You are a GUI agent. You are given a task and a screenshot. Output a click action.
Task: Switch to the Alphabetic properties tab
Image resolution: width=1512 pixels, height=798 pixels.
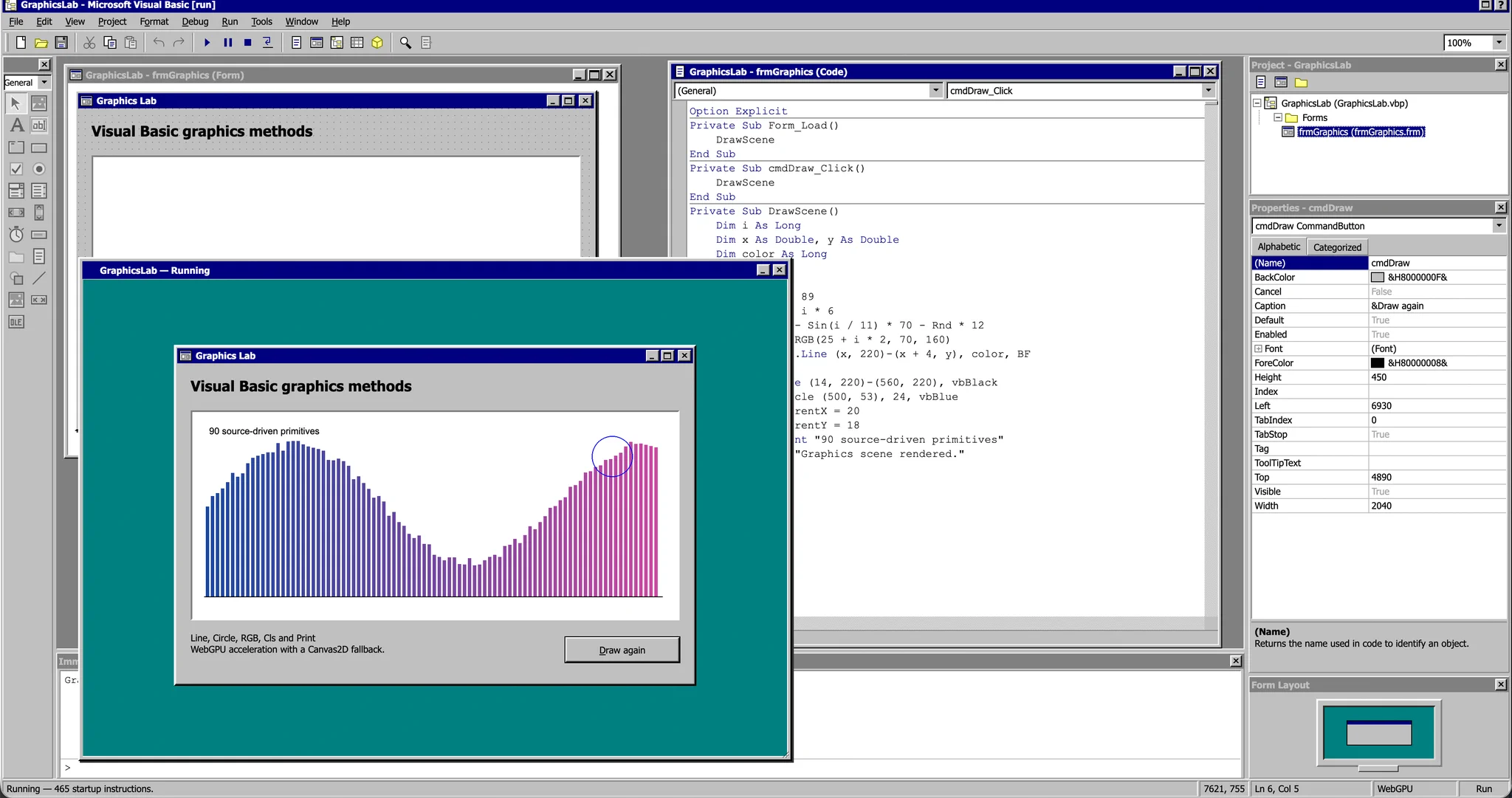(1279, 247)
